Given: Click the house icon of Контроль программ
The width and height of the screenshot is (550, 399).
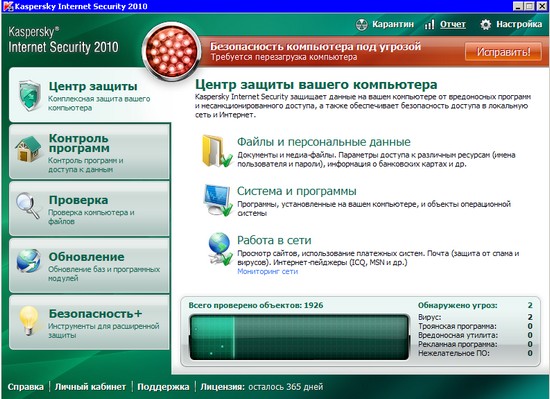Looking at the screenshot, I should [28, 149].
